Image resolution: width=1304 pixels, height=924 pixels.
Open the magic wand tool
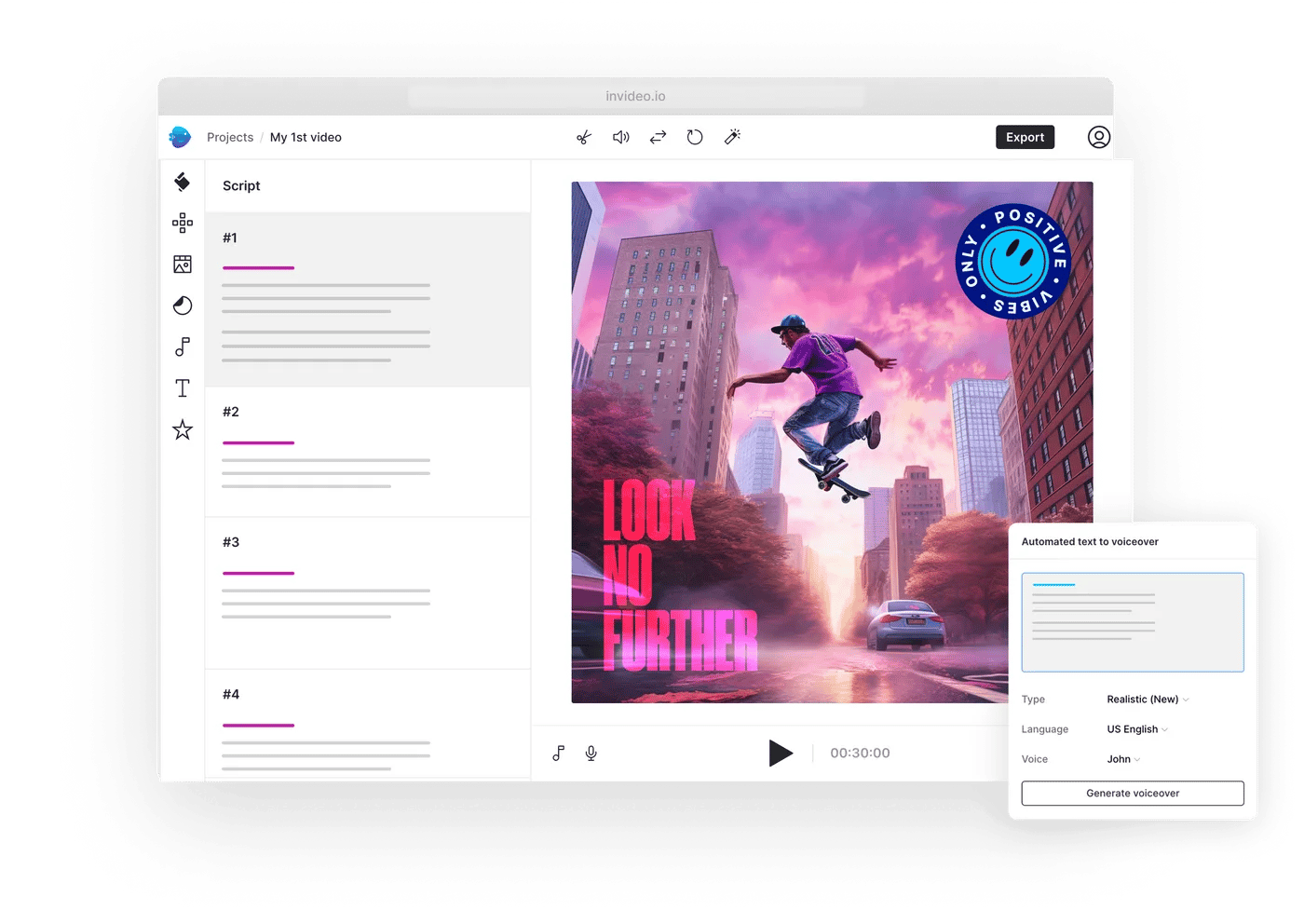coord(732,137)
